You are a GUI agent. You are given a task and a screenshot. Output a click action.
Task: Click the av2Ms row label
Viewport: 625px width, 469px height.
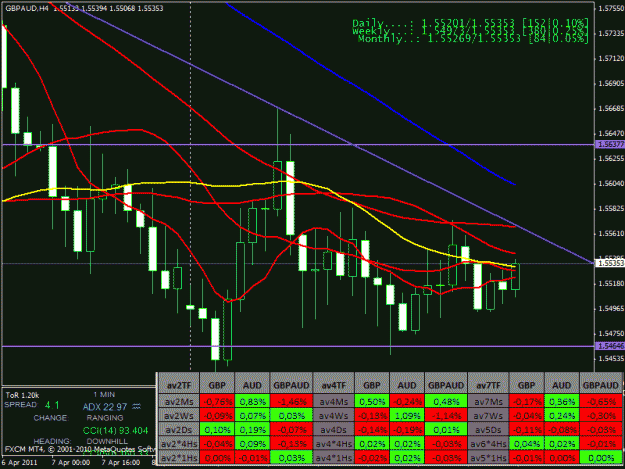pos(179,402)
